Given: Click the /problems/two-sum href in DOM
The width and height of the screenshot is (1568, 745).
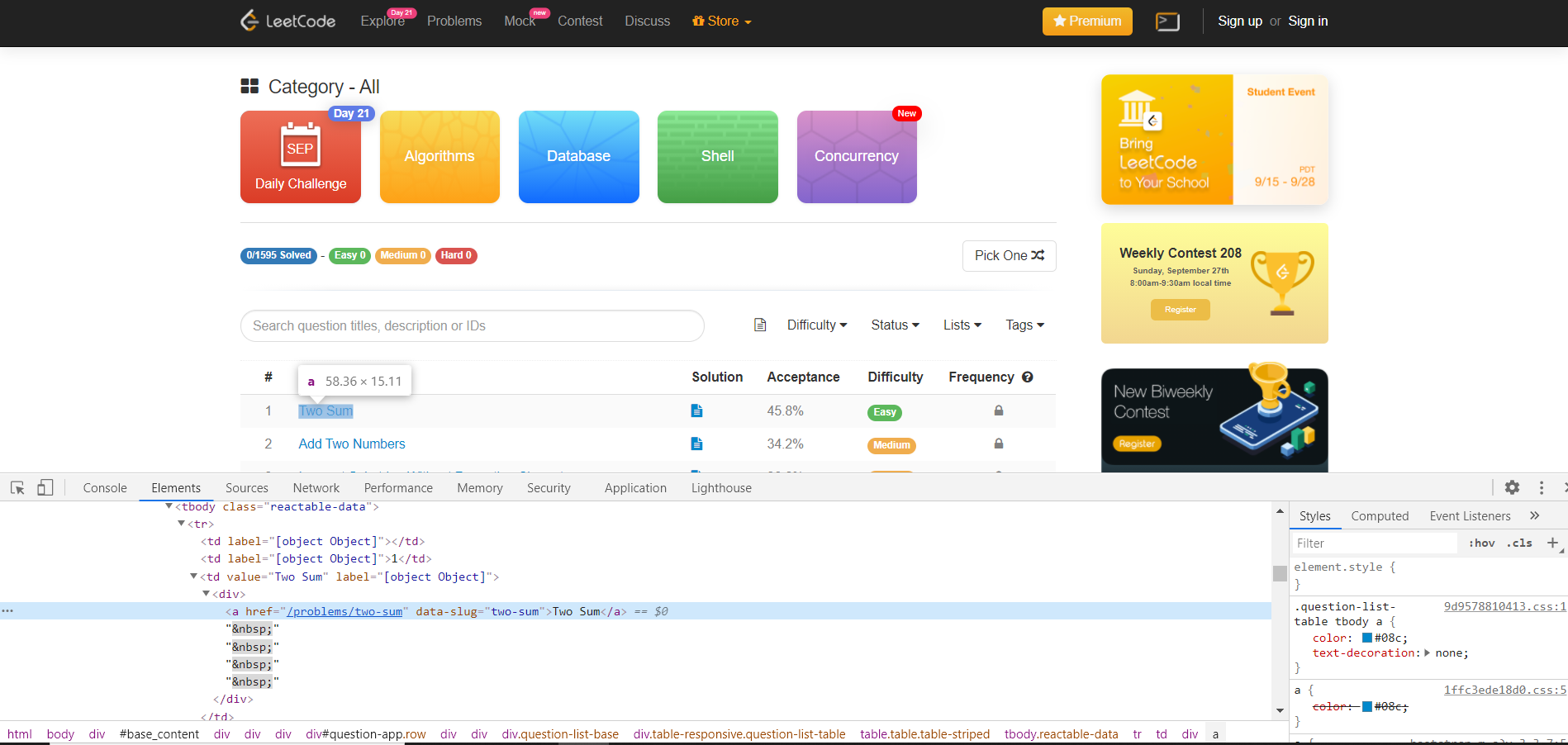Looking at the screenshot, I should (344, 612).
